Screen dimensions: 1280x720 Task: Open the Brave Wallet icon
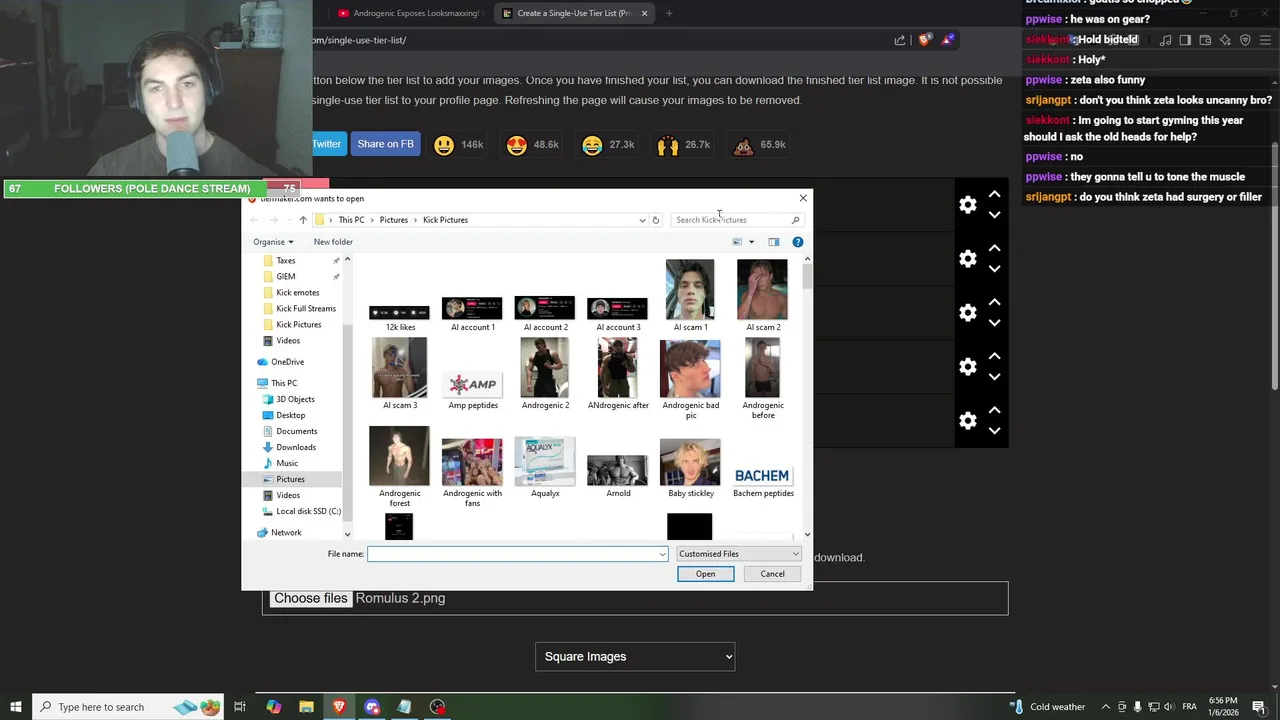1205,40
